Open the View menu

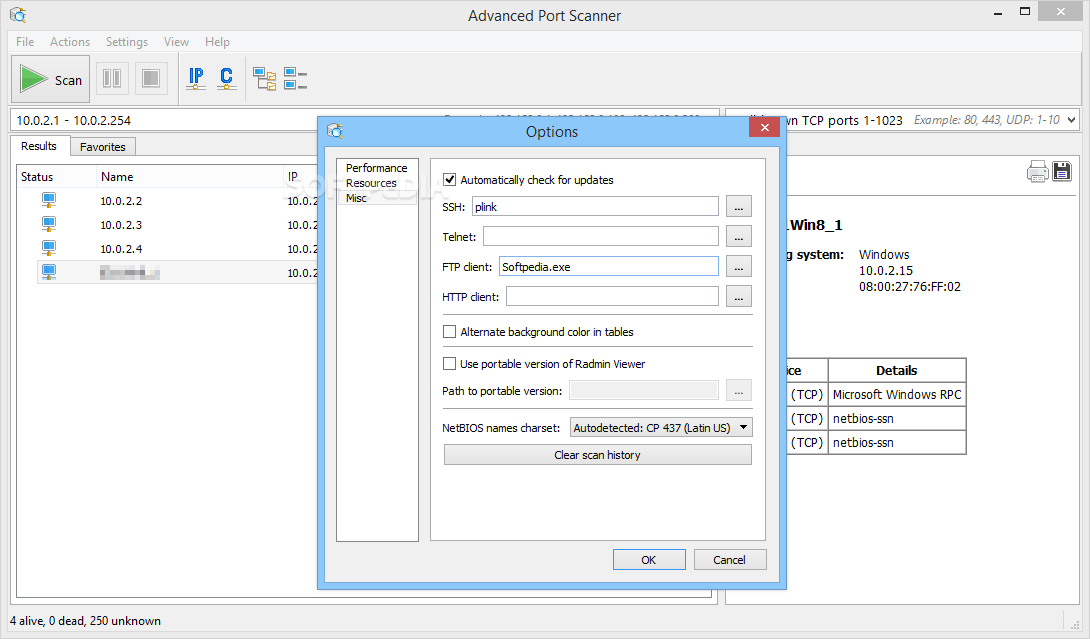pyautogui.click(x=176, y=42)
